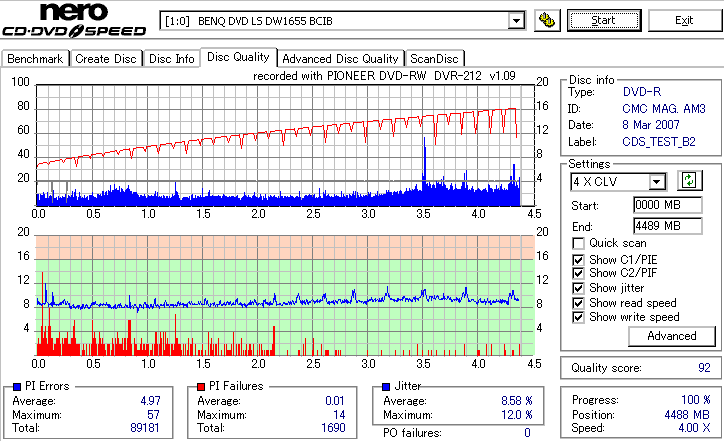Viewport: 724px width, 441px height.
Task: Open the Create Disc tab
Action: click(x=106, y=59)
